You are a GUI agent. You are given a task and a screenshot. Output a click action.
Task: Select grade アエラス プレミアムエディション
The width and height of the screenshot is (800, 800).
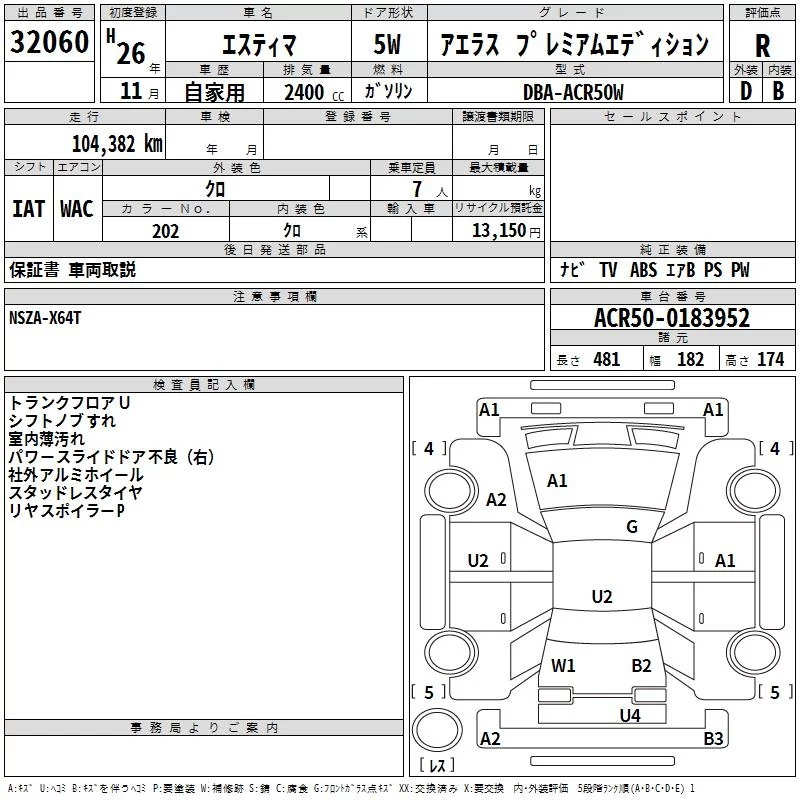(x=574, y=44)
